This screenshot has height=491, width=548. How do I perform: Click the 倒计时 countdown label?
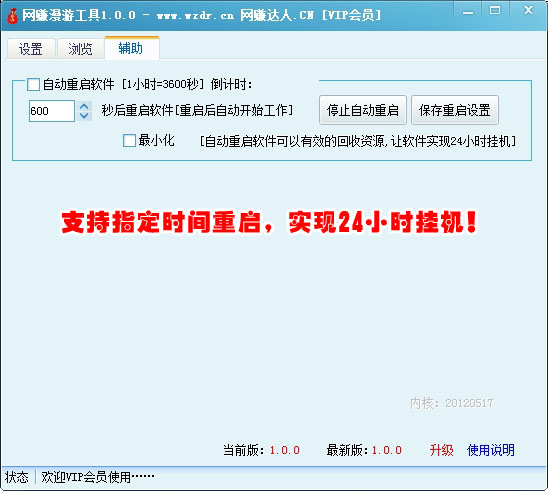(x=231, y=84)
